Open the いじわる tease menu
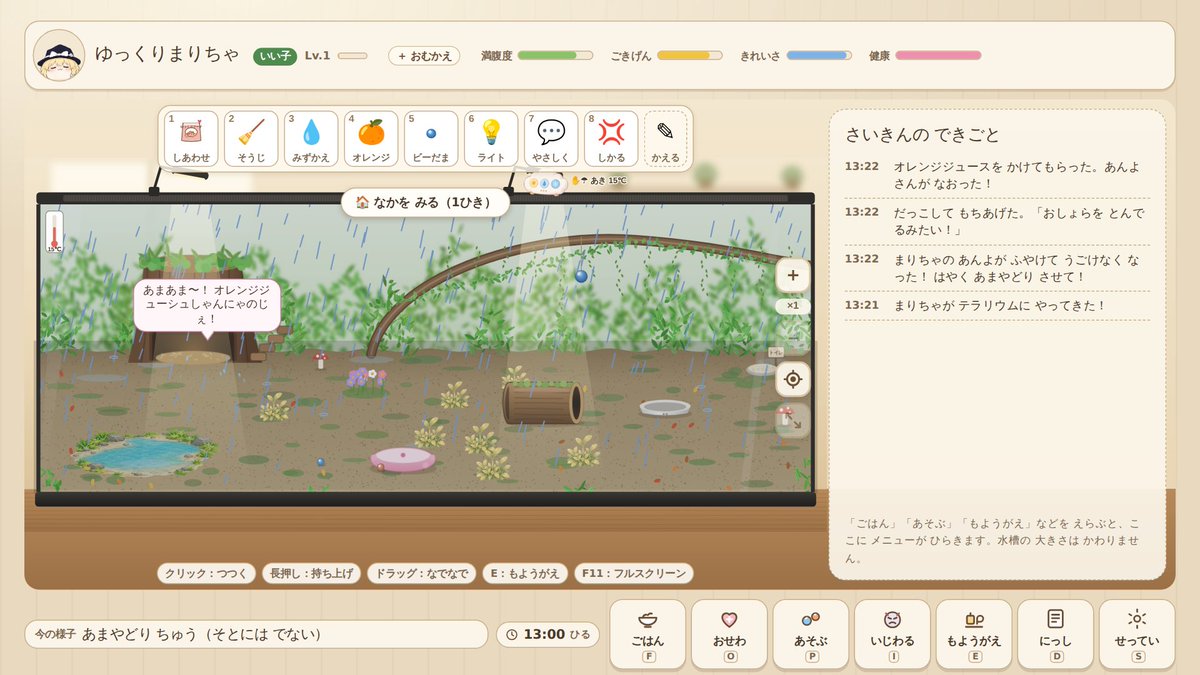This screenshot has width=1200, height=675. [892, 634]
